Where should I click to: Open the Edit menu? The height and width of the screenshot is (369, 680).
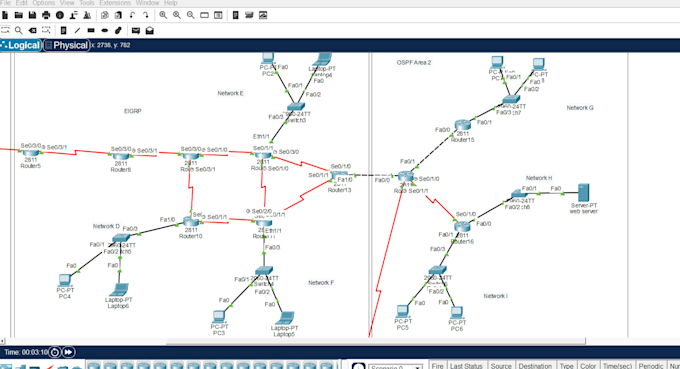[22, 3]
